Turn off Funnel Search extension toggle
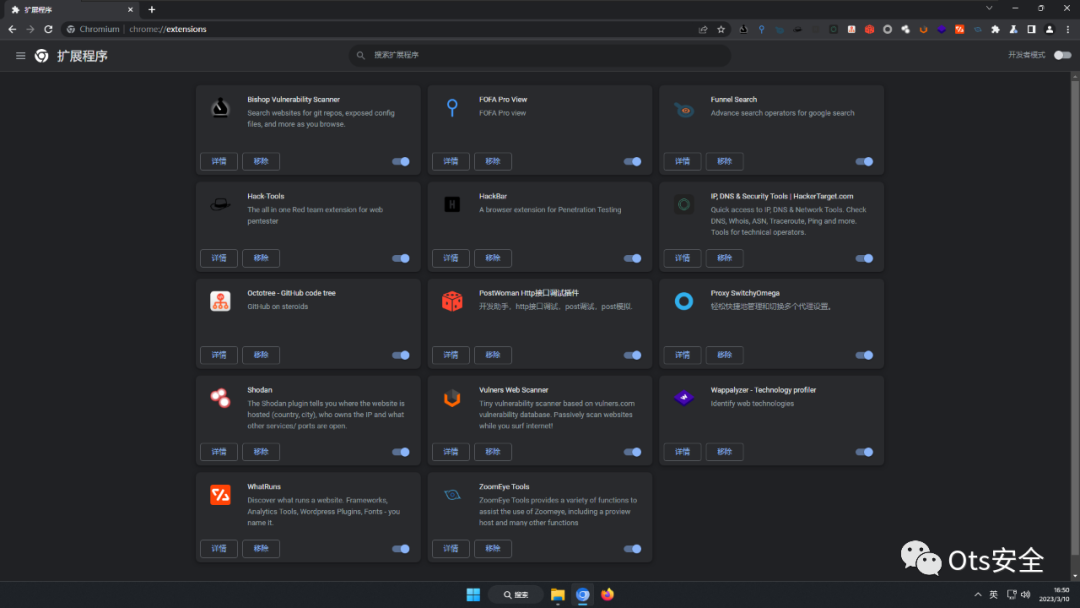 (x=864, y=161)
